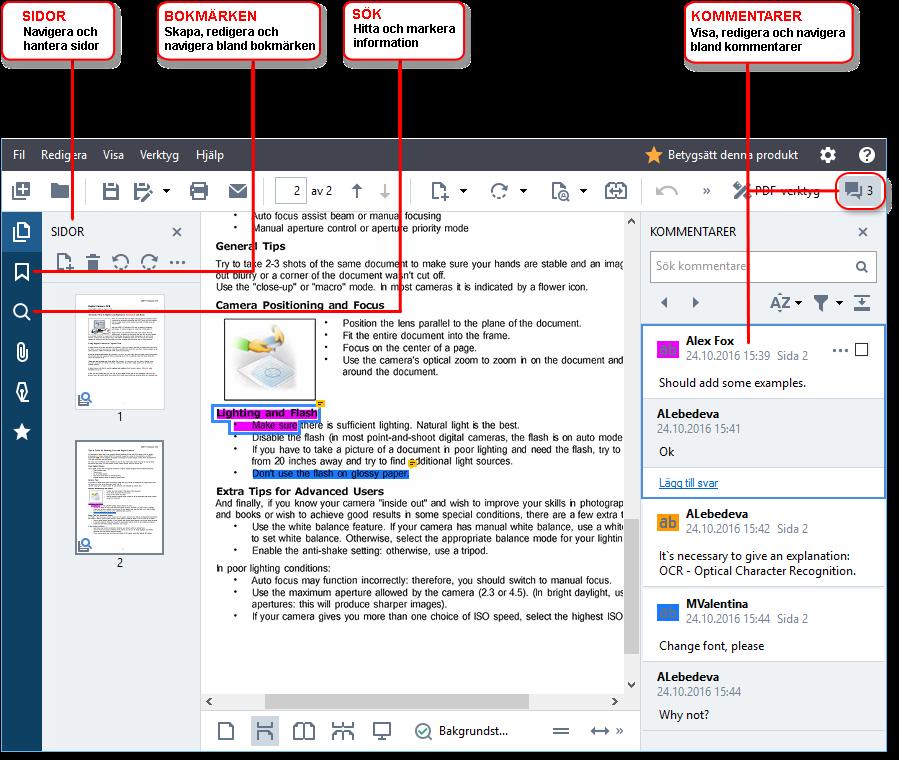Switch to full screen view mode

click(382, 731)
